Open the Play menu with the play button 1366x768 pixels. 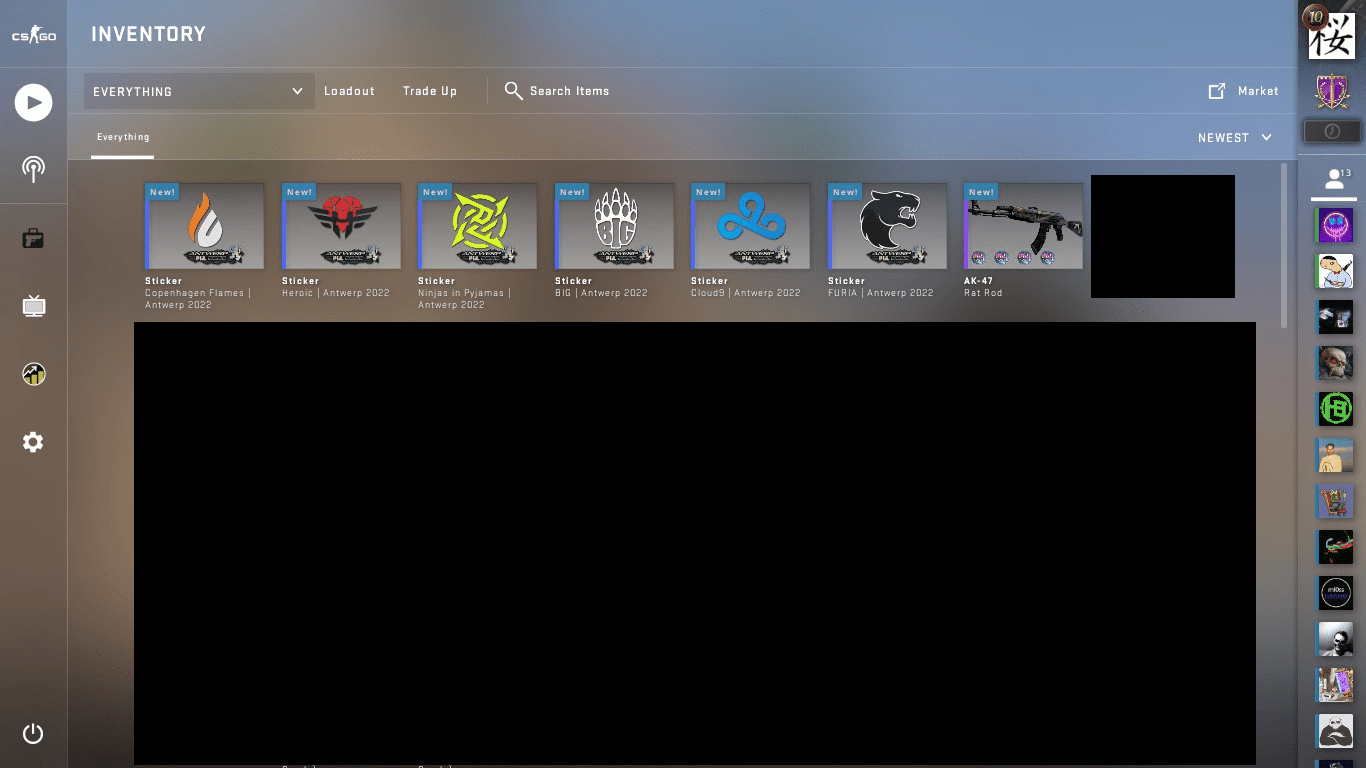(x=33, y=102)
